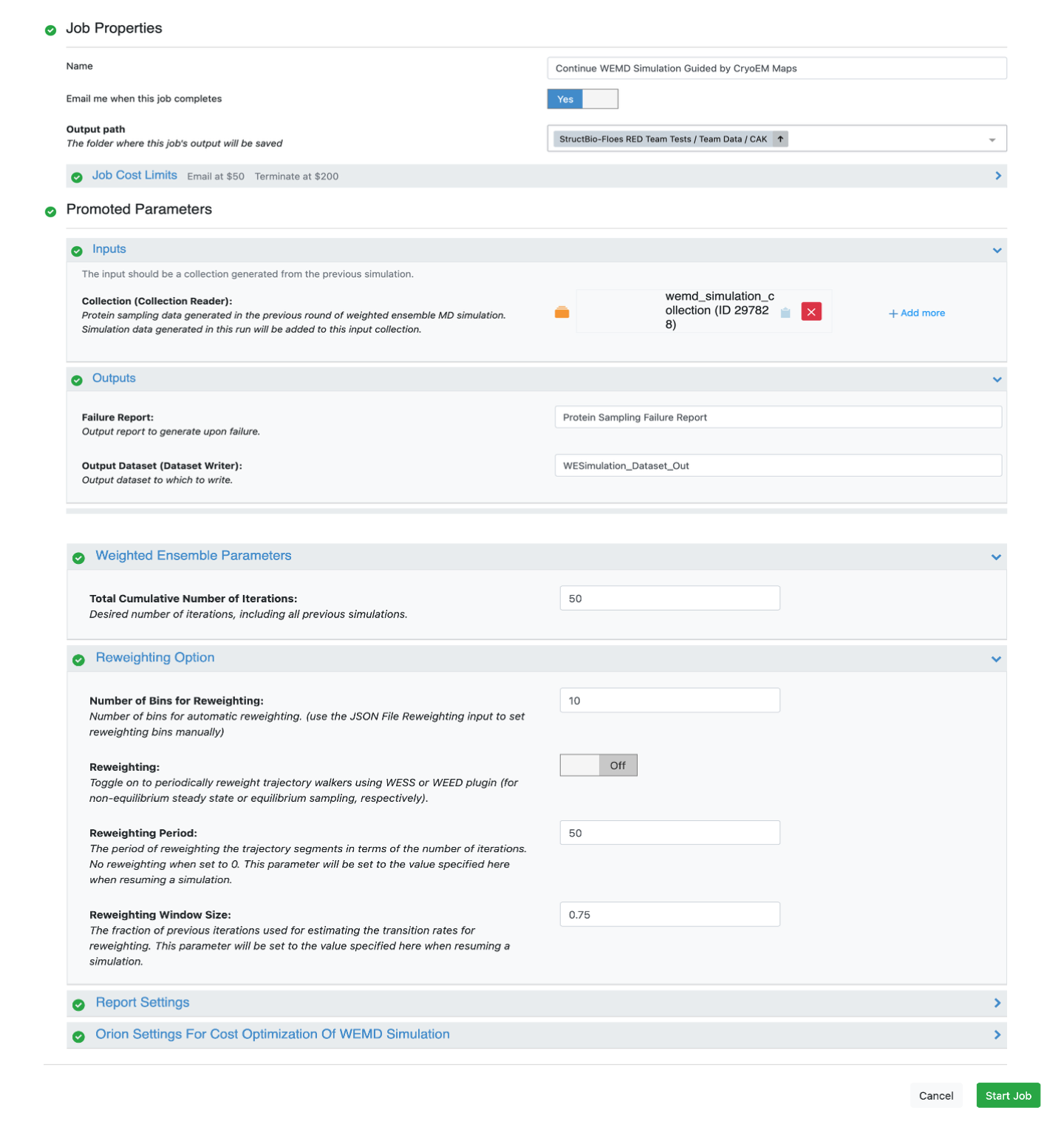The height and width of the screenshot is (1127, 1064).
Task: Click the clipboard icon beside wemd_simulation_collection
Action: pos(785,313)
